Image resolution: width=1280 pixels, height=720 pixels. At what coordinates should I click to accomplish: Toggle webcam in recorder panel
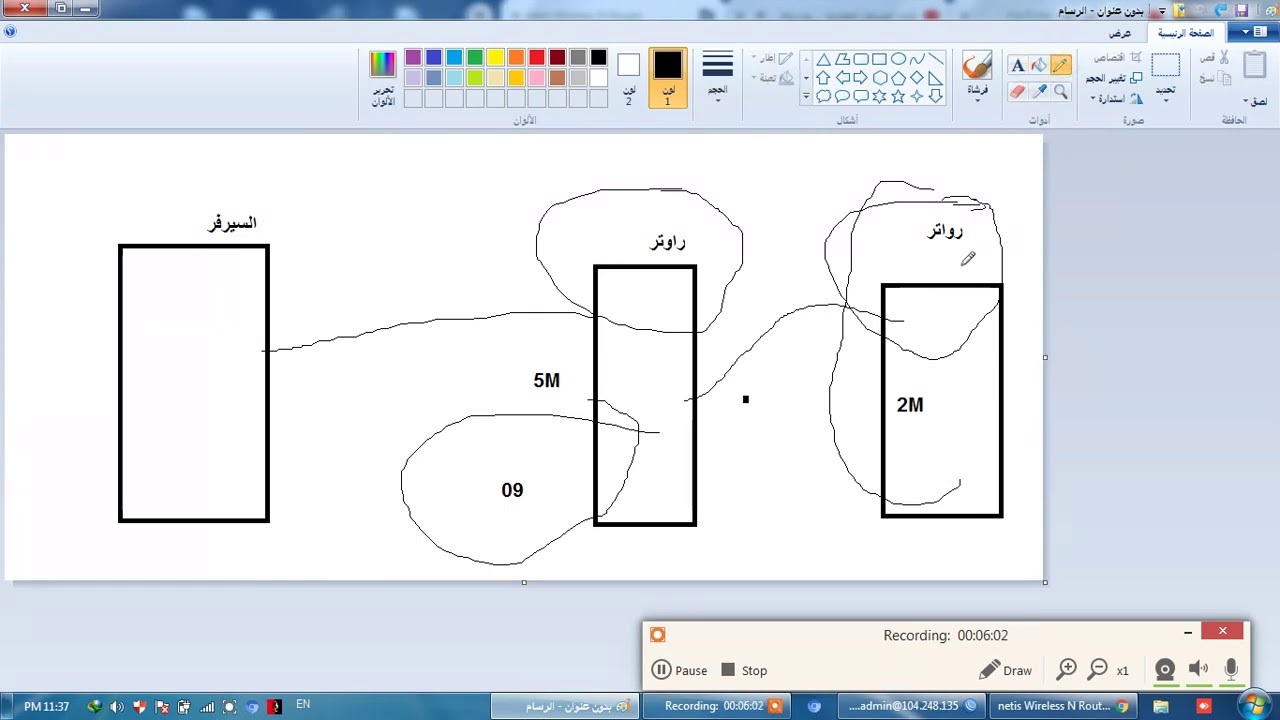1165,670
